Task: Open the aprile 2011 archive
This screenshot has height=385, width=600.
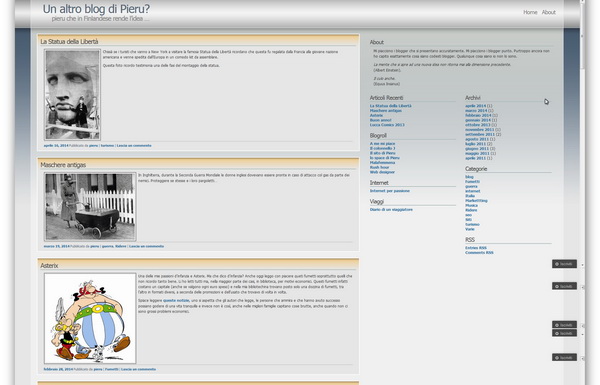Action: (x=476, y=158)
